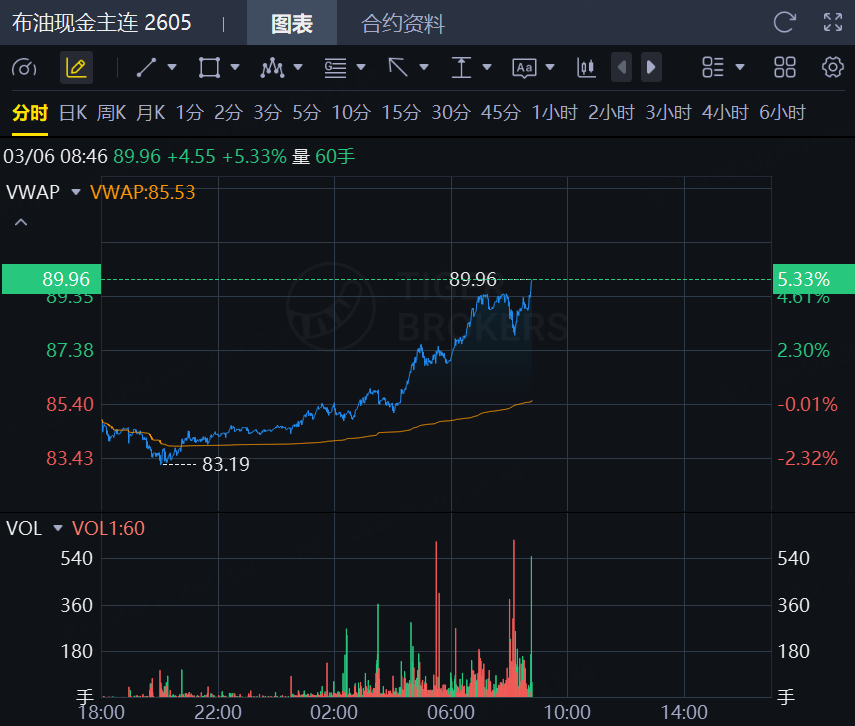Choose the wave pattern drawing tool
The width and height of the screenshot is (855, 726).
[x=272, y=68]
